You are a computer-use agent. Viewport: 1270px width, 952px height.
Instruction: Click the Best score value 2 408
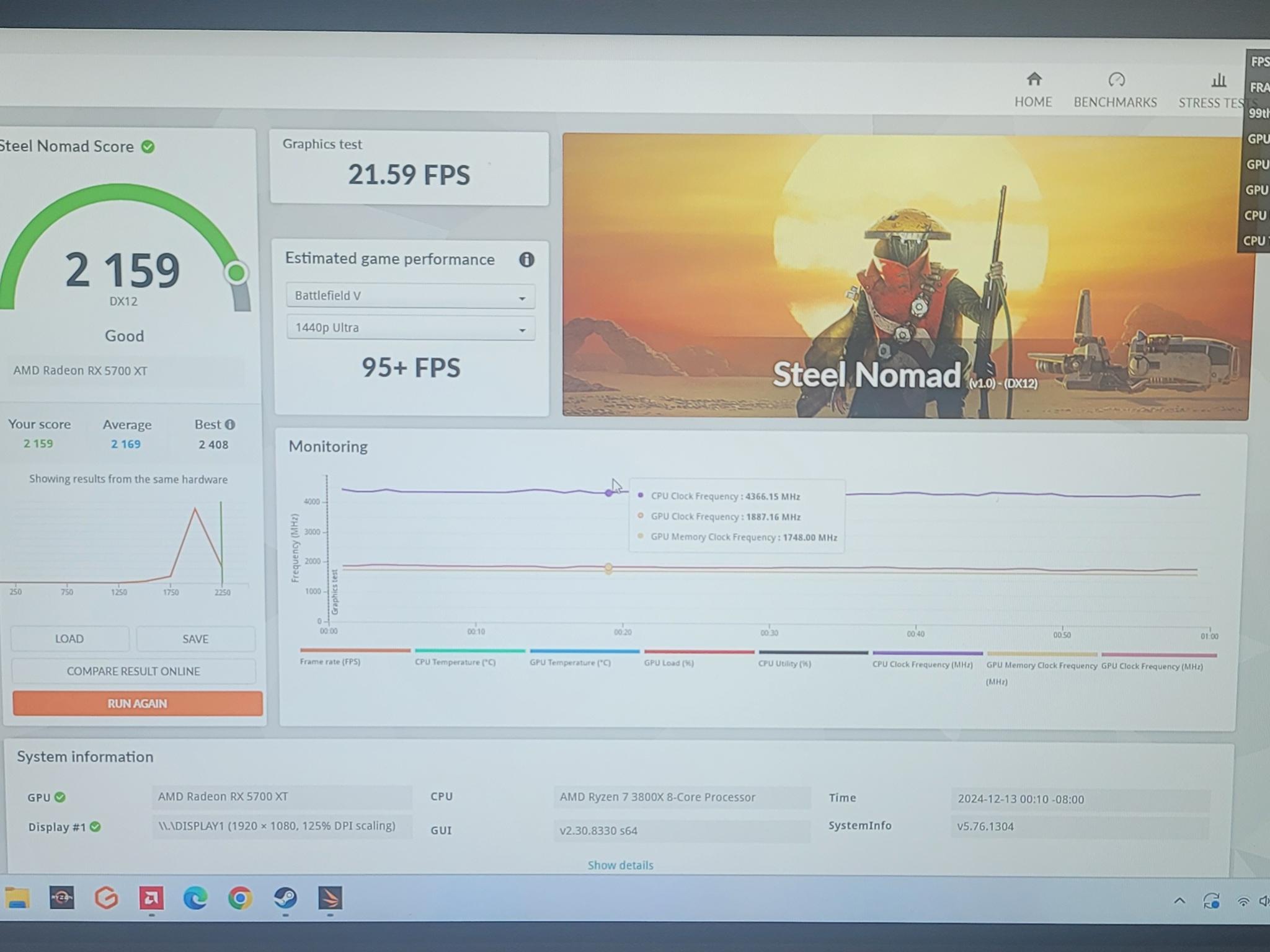[x=213, y=445]
